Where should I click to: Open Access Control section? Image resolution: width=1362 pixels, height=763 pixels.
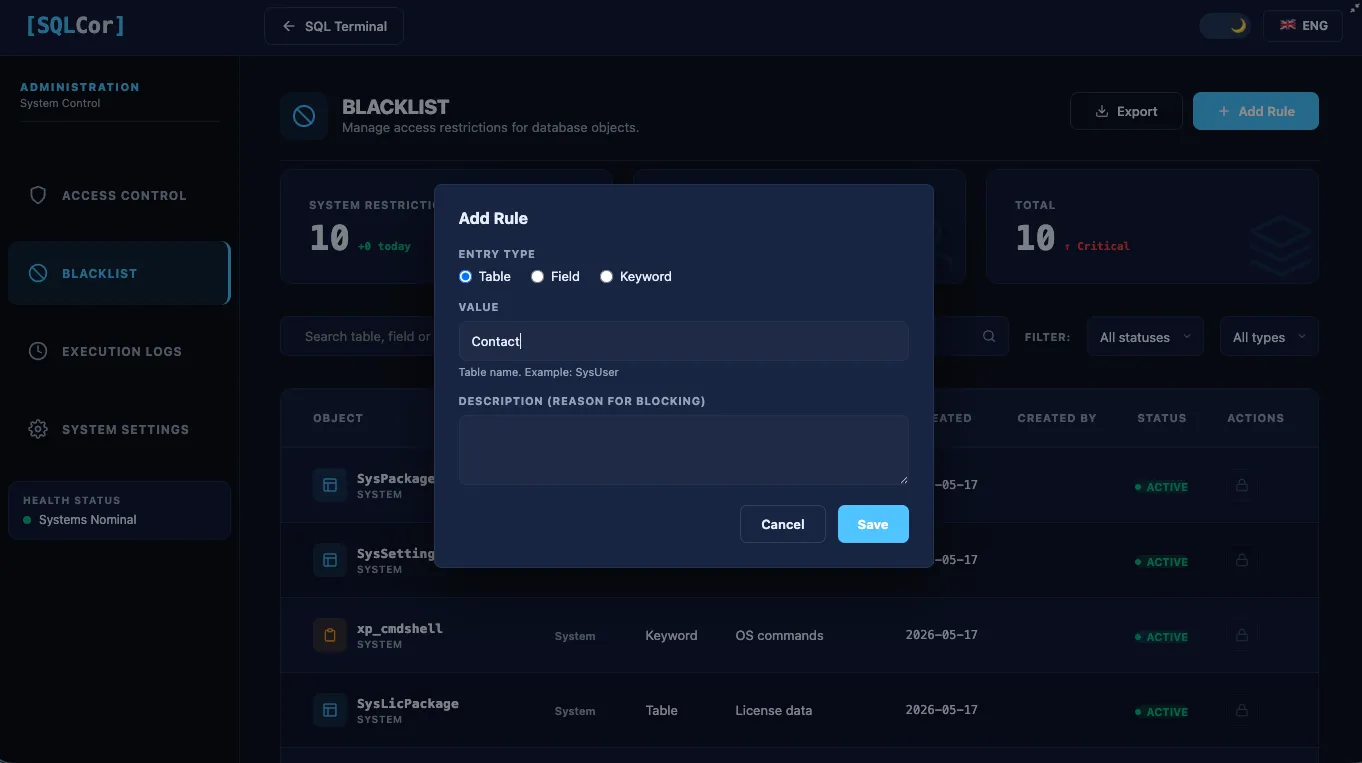(119, 195)
